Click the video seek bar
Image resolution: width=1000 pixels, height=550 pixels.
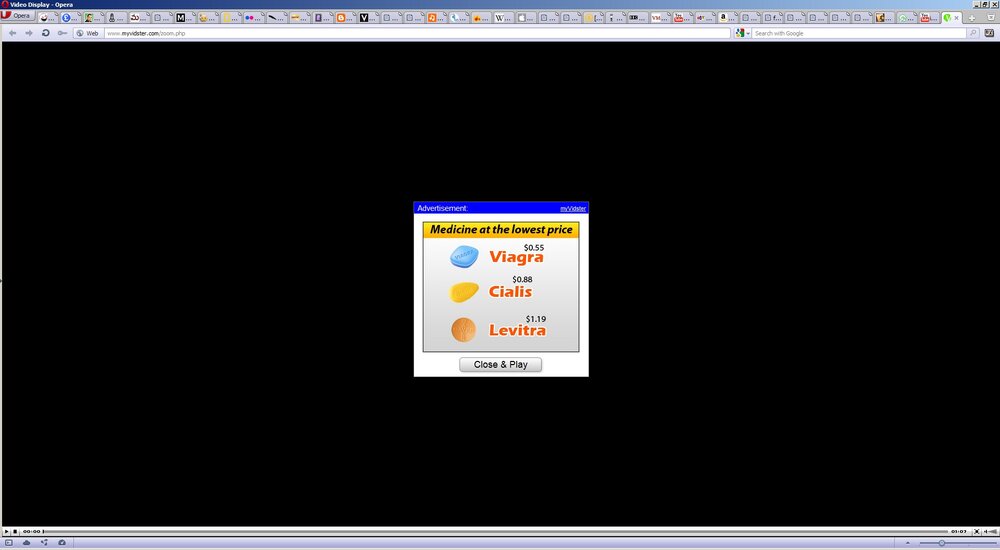(x=496, y=531)
